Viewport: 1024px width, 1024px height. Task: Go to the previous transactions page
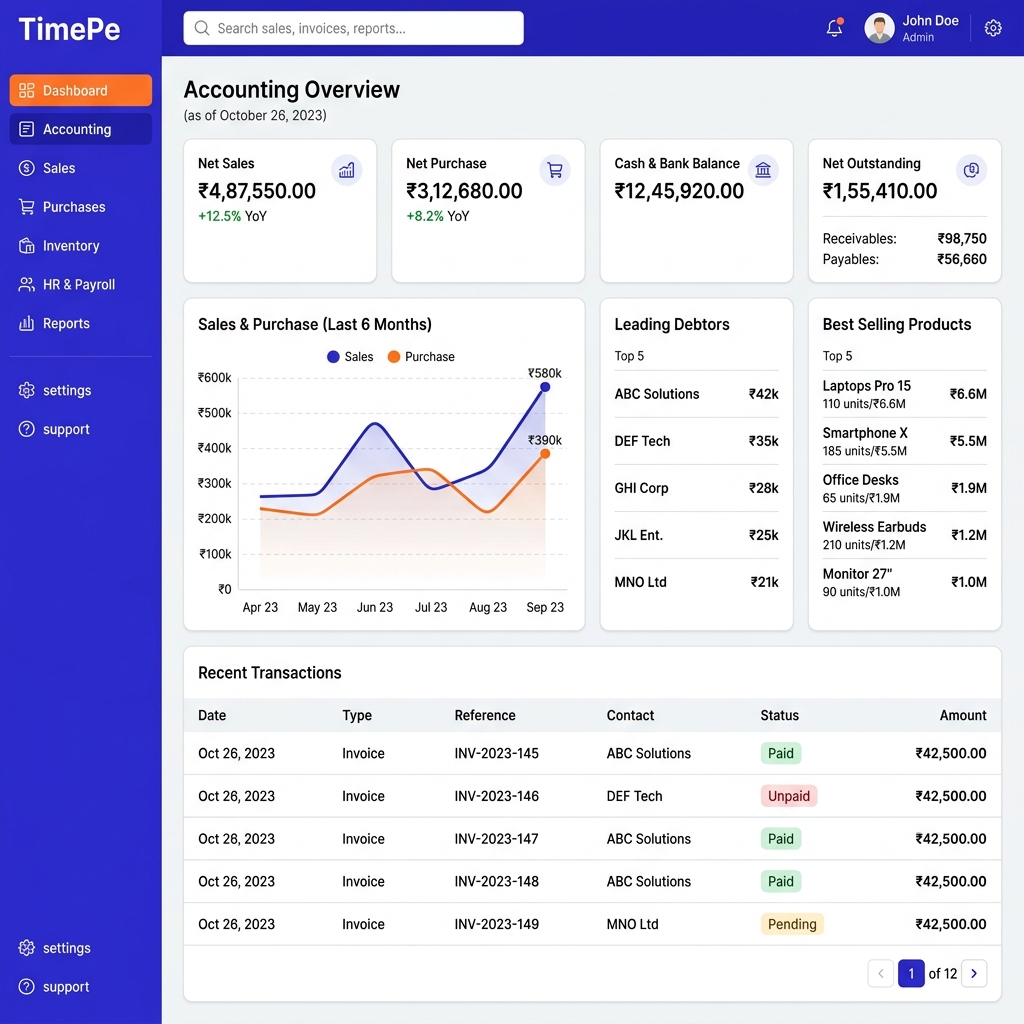(x=880, y=973)
